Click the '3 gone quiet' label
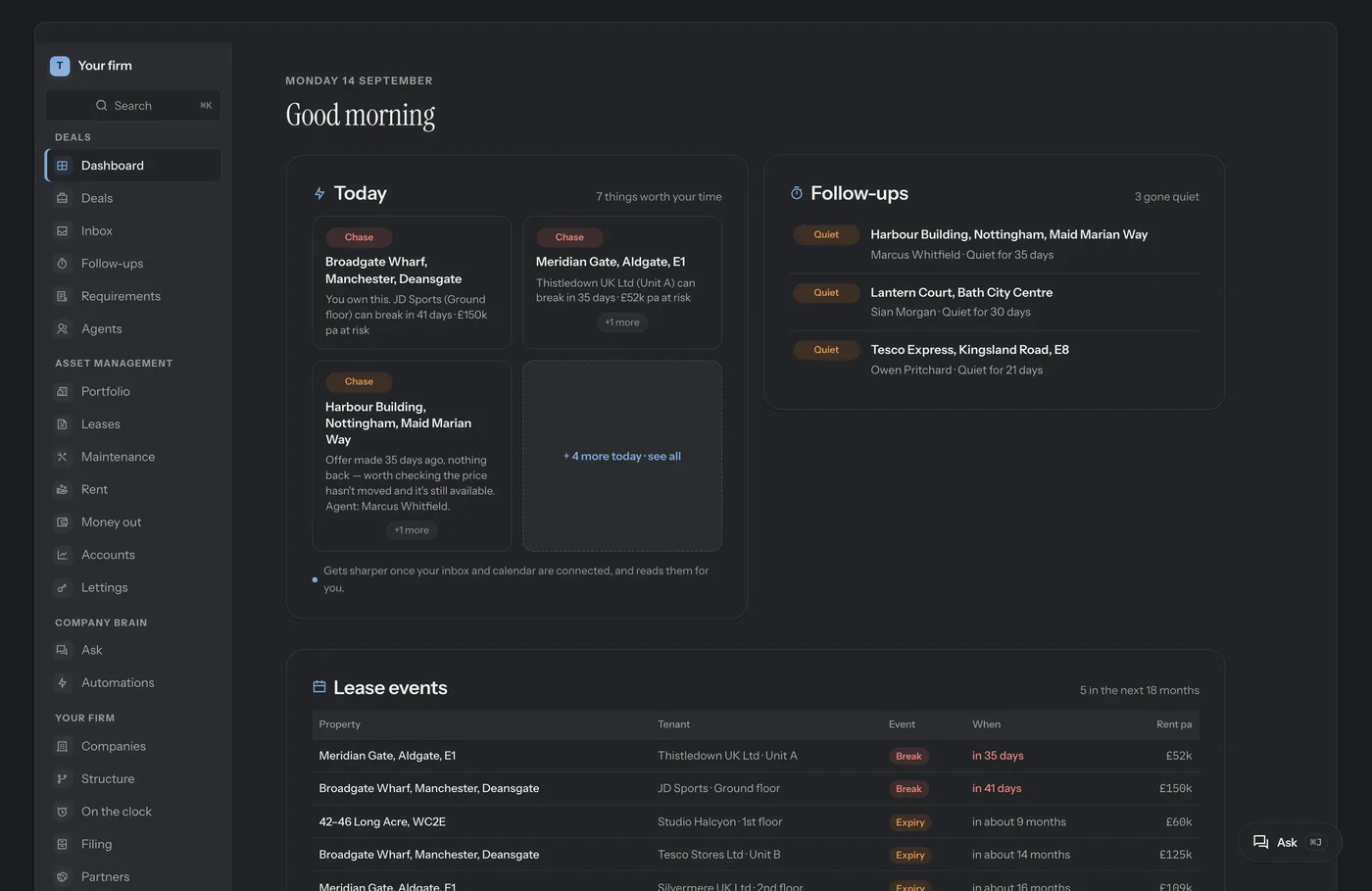Viewport: 1372px width, 891px height. (1167, 197)
